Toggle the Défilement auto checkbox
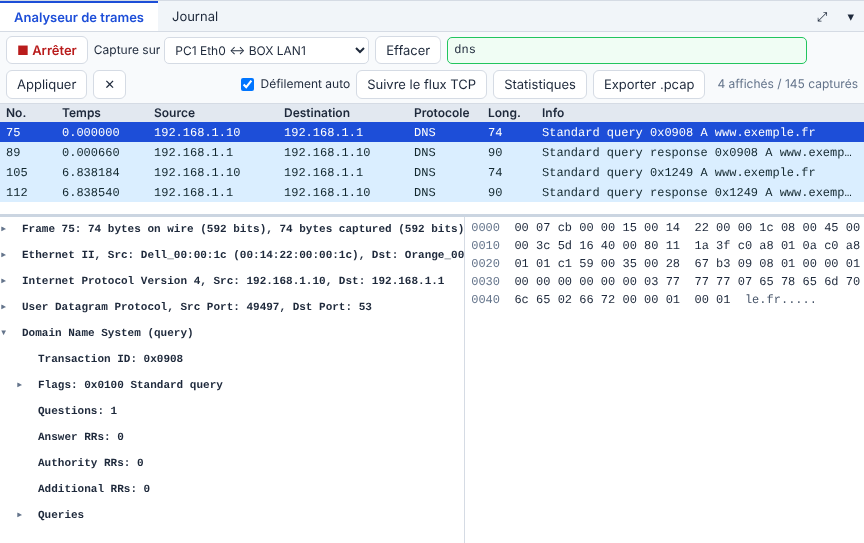The width and height of the screenshot is (864, 543). pos(247,84)
